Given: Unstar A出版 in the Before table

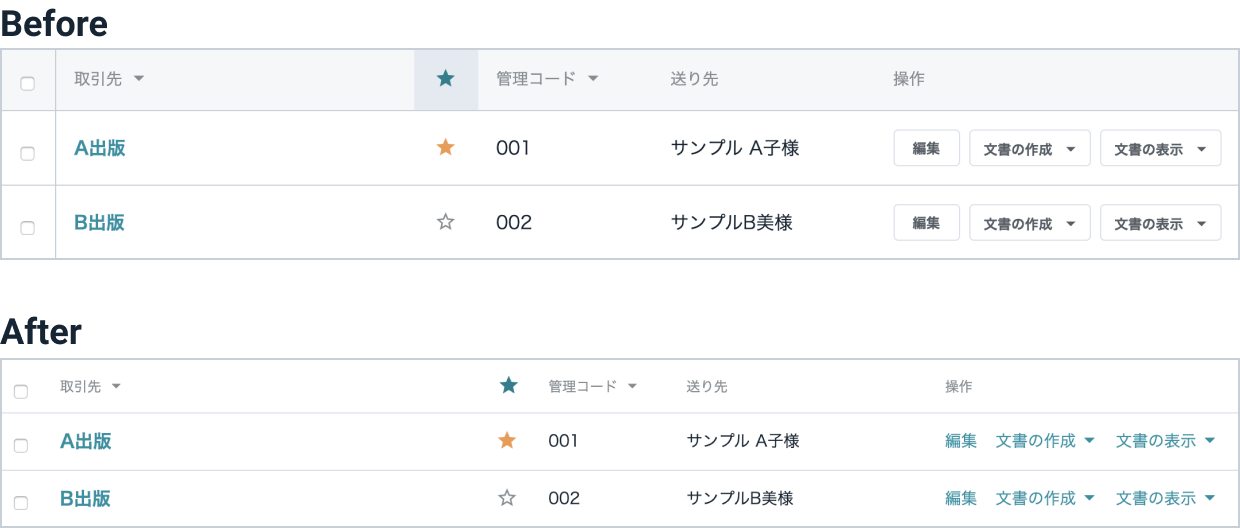Looking at the screenshot, I should point(446,148).
